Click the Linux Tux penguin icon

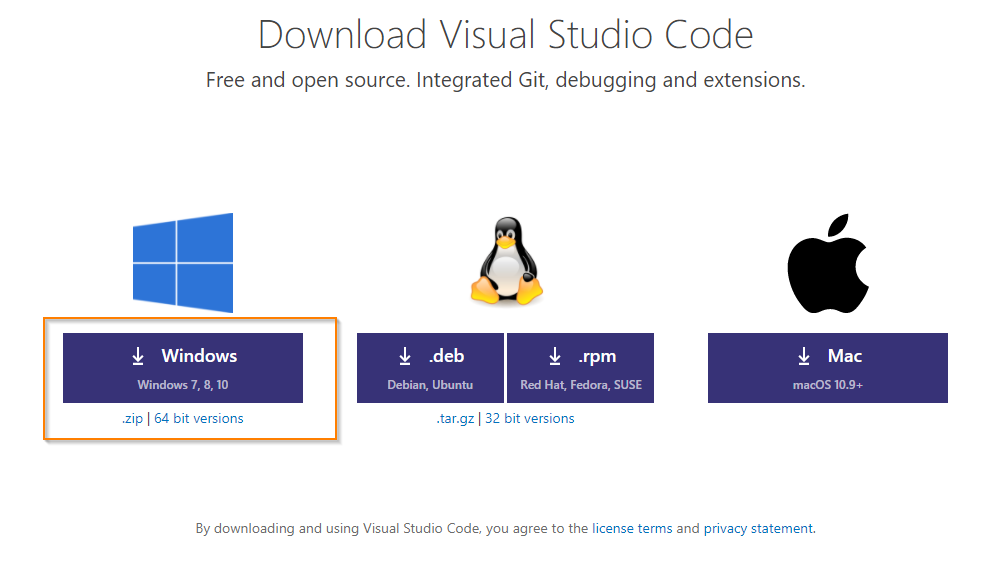point(507,261)
